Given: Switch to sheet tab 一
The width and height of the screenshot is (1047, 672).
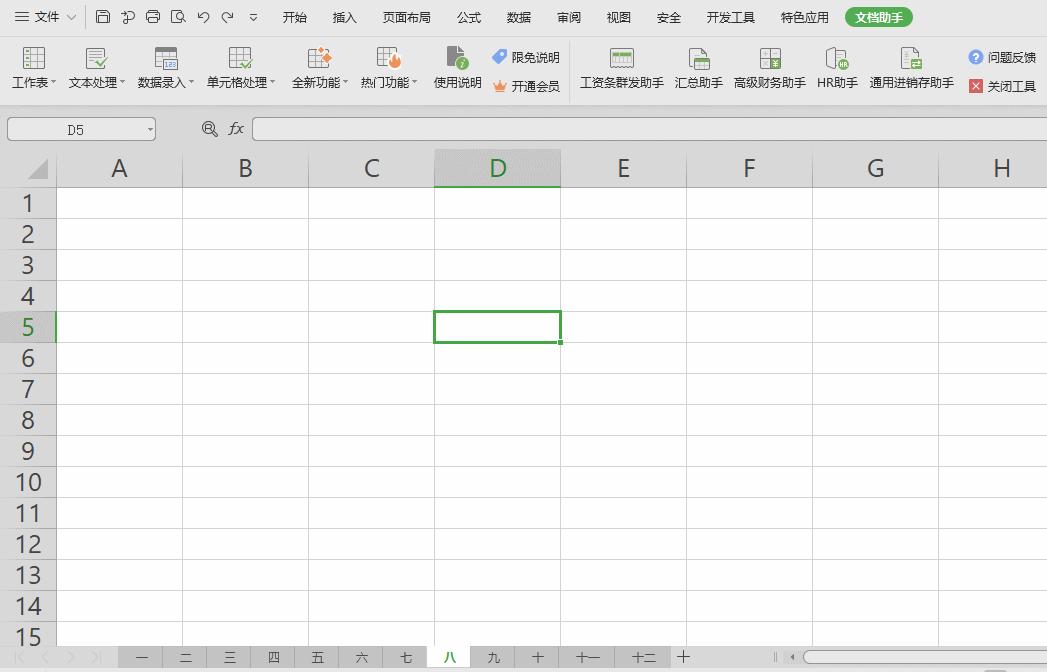Looking at the screenshot, I should [142, 657].
